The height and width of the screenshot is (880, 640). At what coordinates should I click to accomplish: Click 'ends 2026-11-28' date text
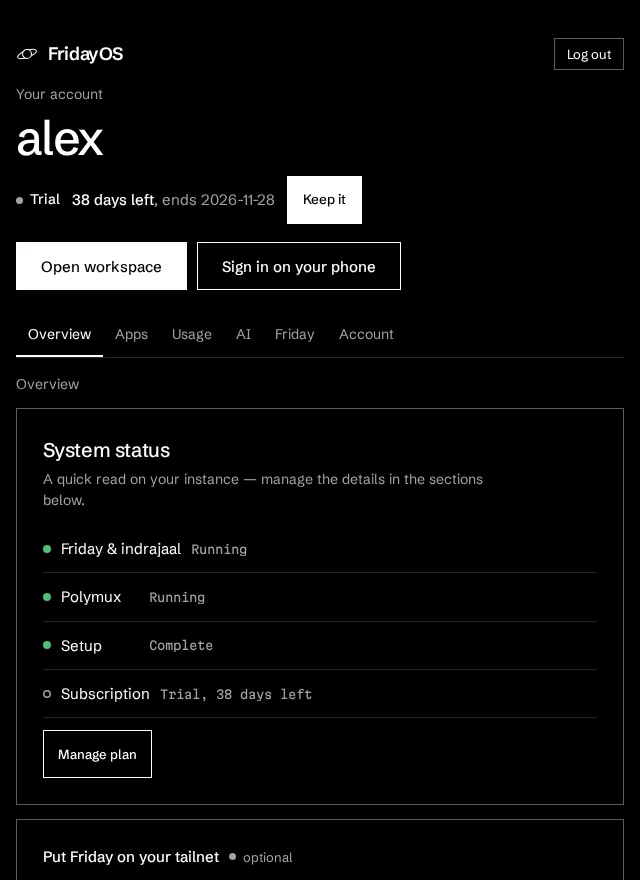(x=218, y=200)
